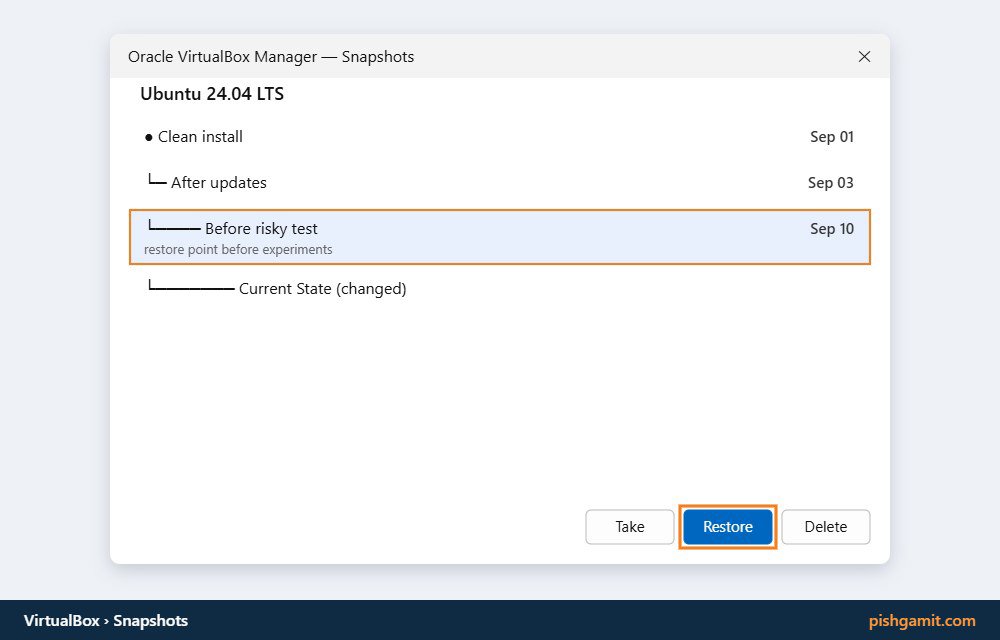Screen dimensions: 1000x640
Task: Restore the selected snapshot
Action: (x=728, y=527)
